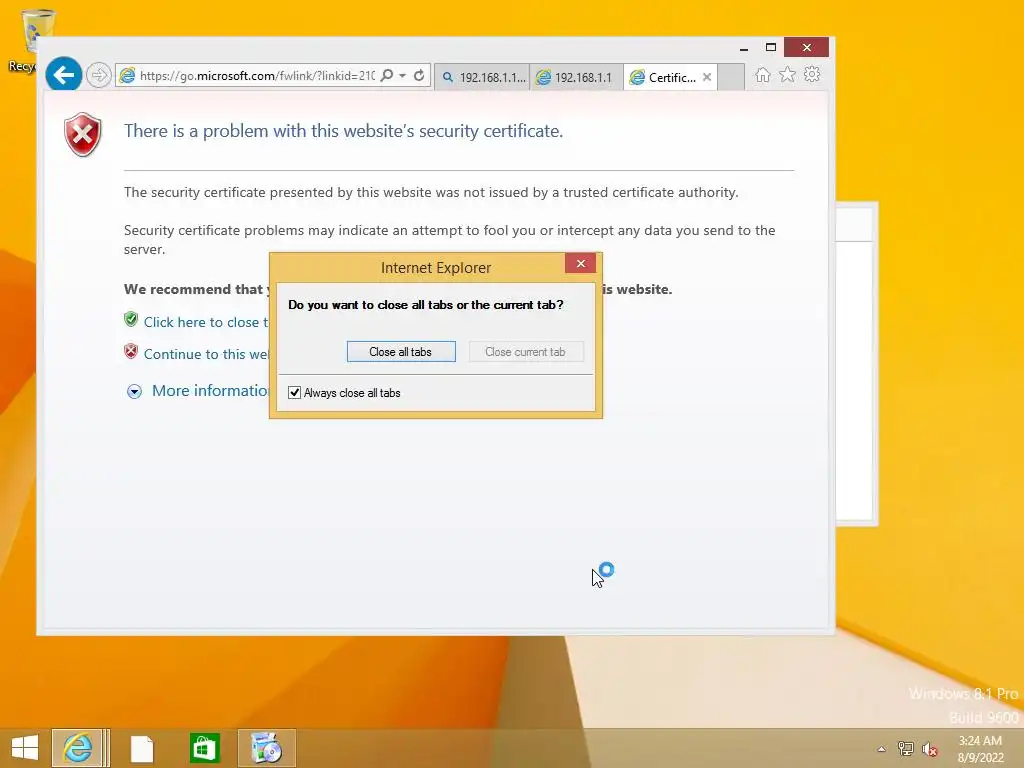Viewport: 1024px width, 768px height.
Task: Click the red shield error icon
Action: (83, 135)
